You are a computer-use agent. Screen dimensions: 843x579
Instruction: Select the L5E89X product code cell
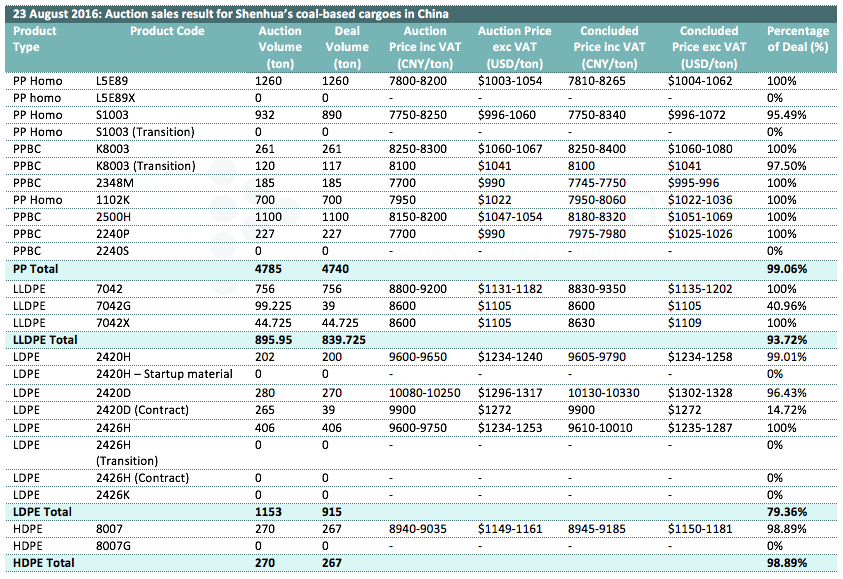click(116, 98)
